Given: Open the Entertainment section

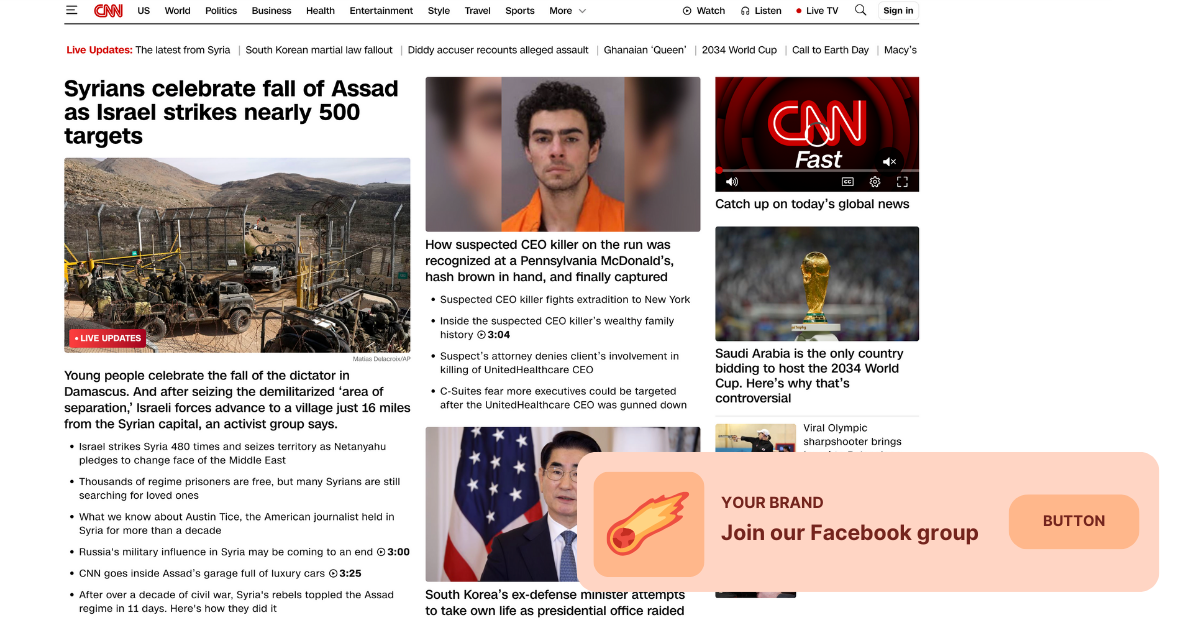Looking at the screenshot, I should click(x=381, y=11).
